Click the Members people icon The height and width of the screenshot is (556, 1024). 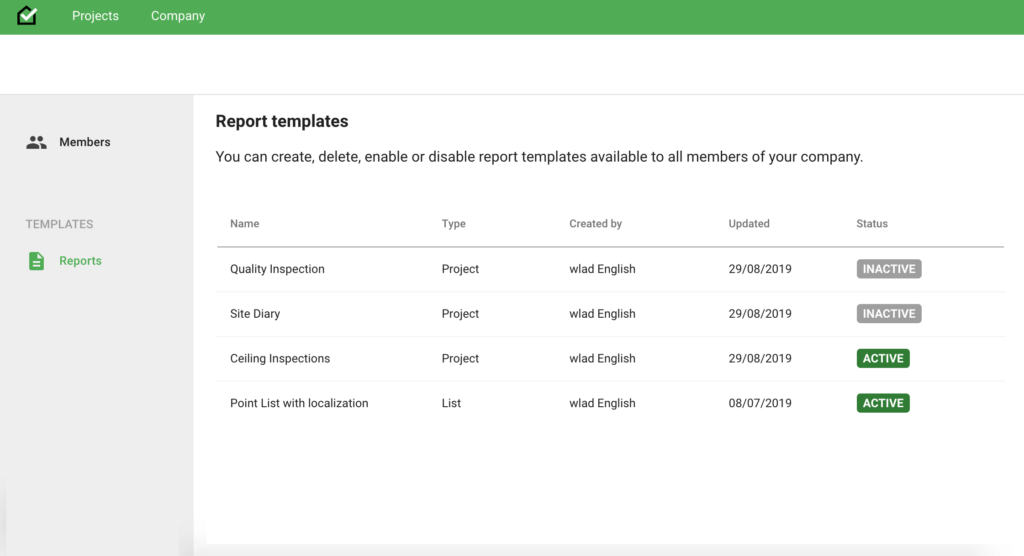coord(37,142)
